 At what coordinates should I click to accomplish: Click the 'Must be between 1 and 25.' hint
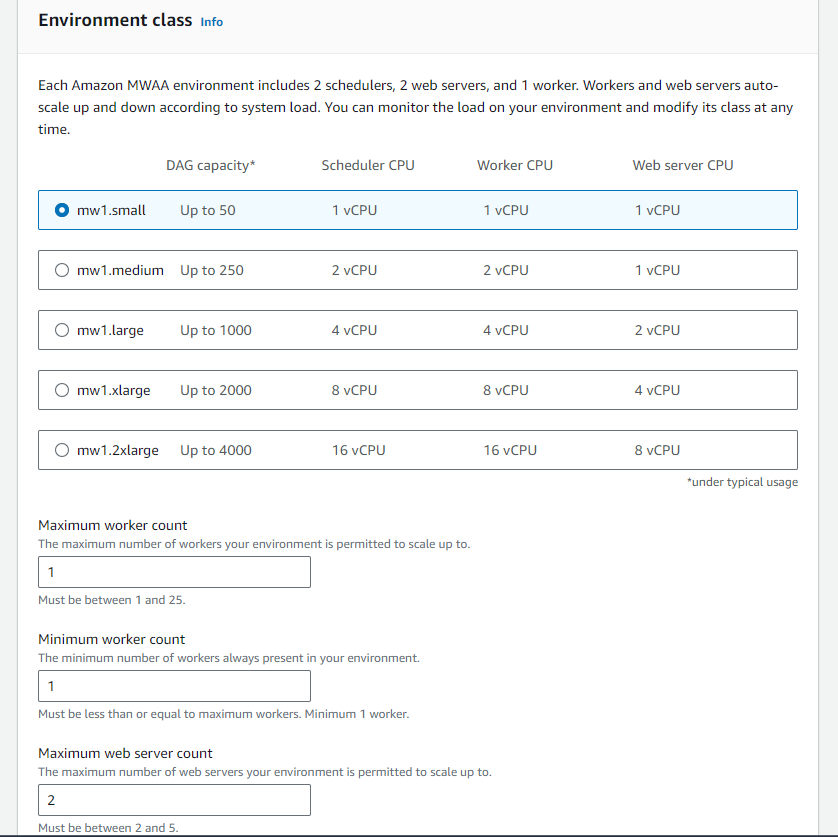112,600
